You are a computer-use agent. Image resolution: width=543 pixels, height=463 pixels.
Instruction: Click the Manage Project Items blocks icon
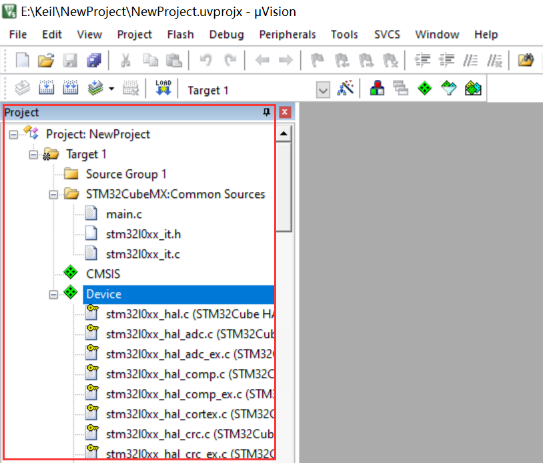point(377,88)
